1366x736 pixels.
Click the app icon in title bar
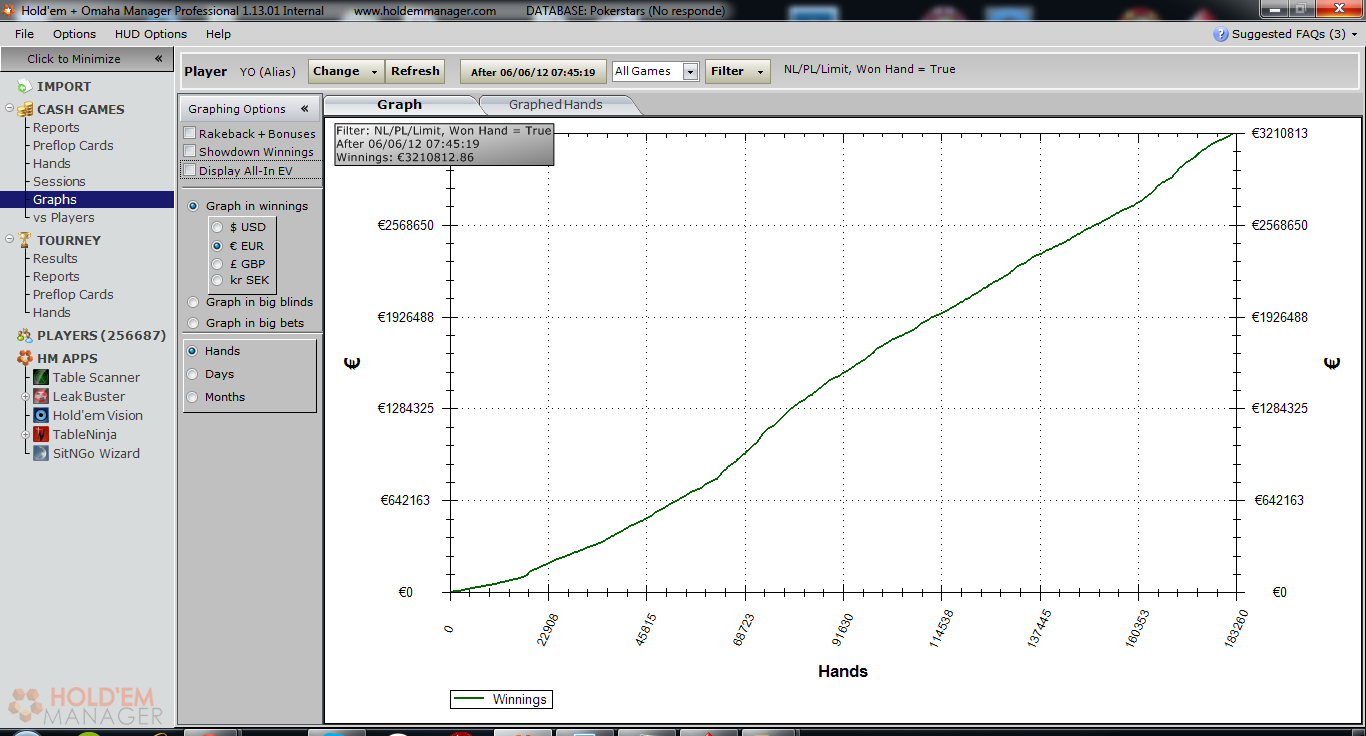[9, 10]
